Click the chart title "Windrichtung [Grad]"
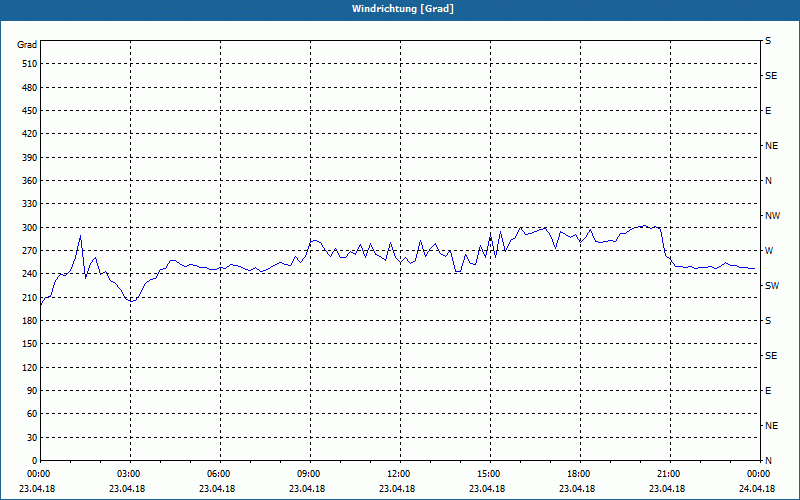The width and height of the screenshot is (800, 500). (403, 9)
